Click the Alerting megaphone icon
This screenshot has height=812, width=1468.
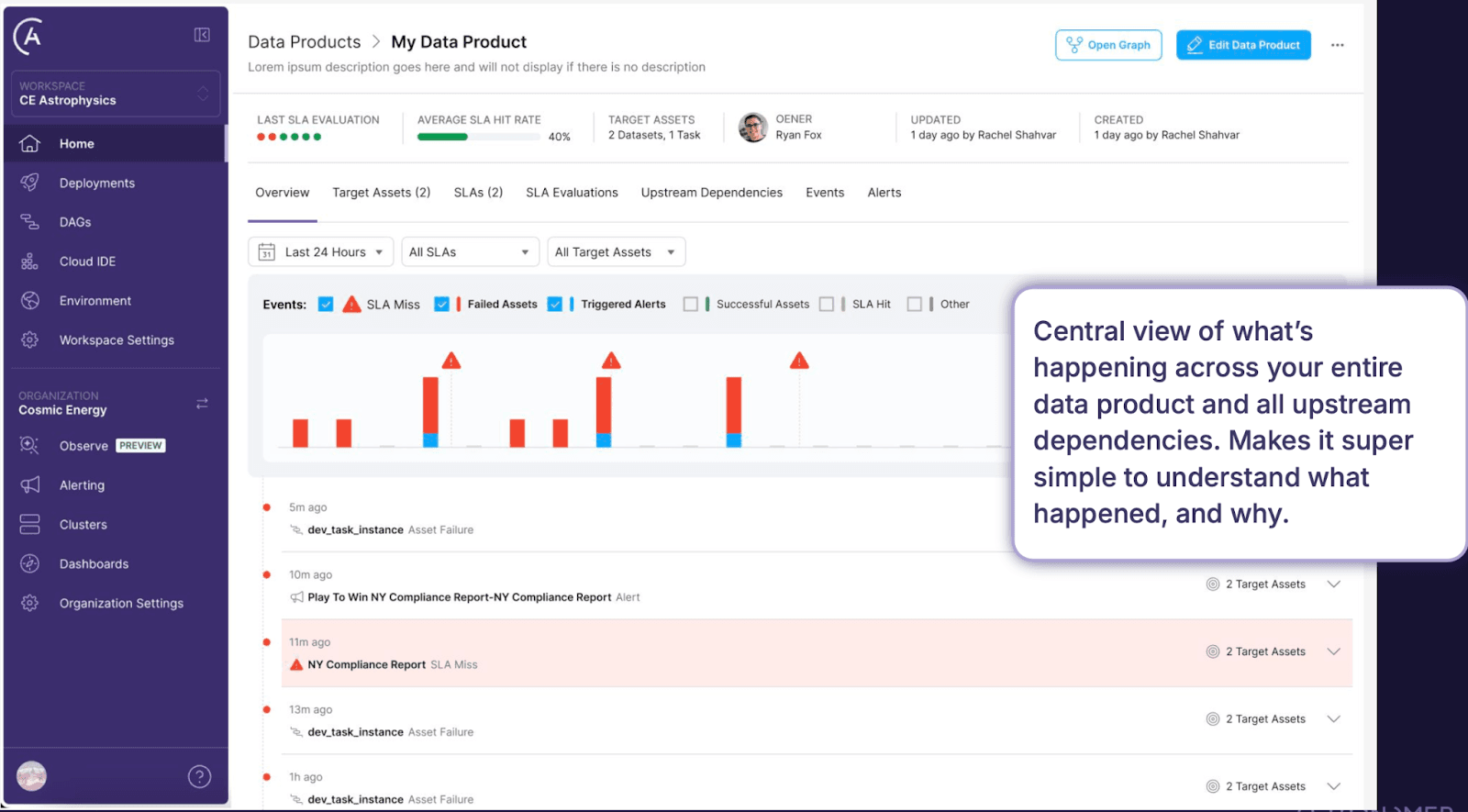click(x=30, y=484)
